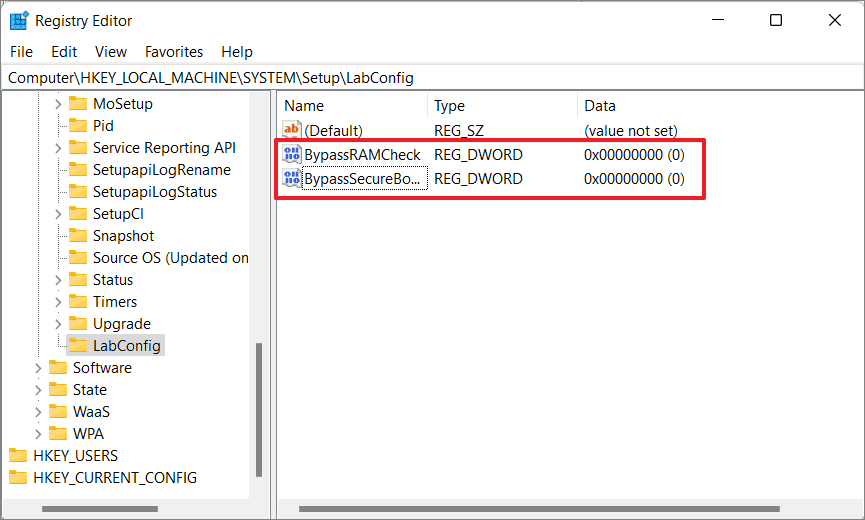Click the Registry Editor app icon in title bar
Screen dimensions: 865x520
(x=19, y=20)
